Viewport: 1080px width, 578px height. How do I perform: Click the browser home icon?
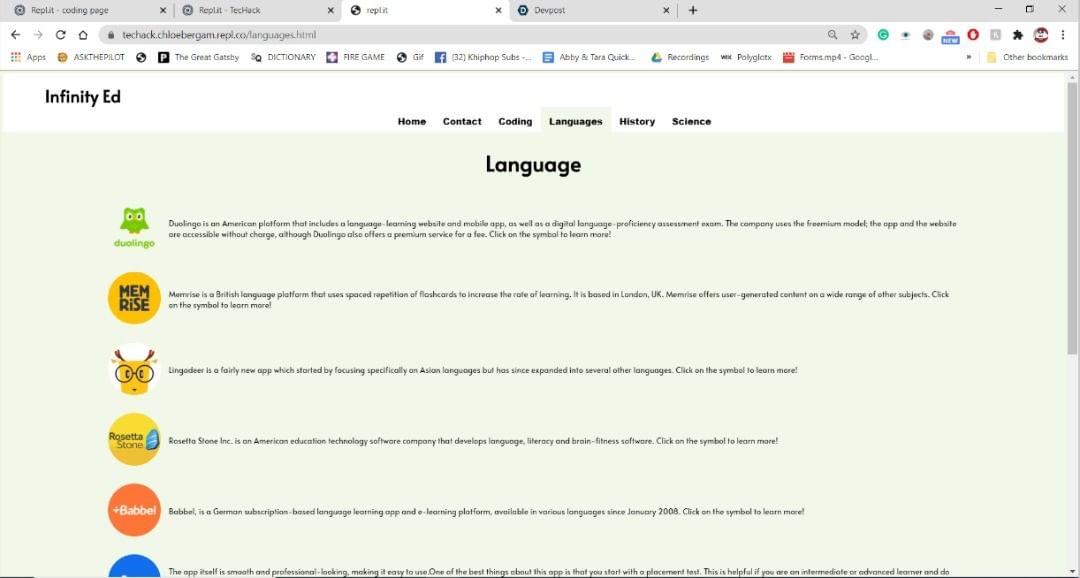[x=83, y=34]
